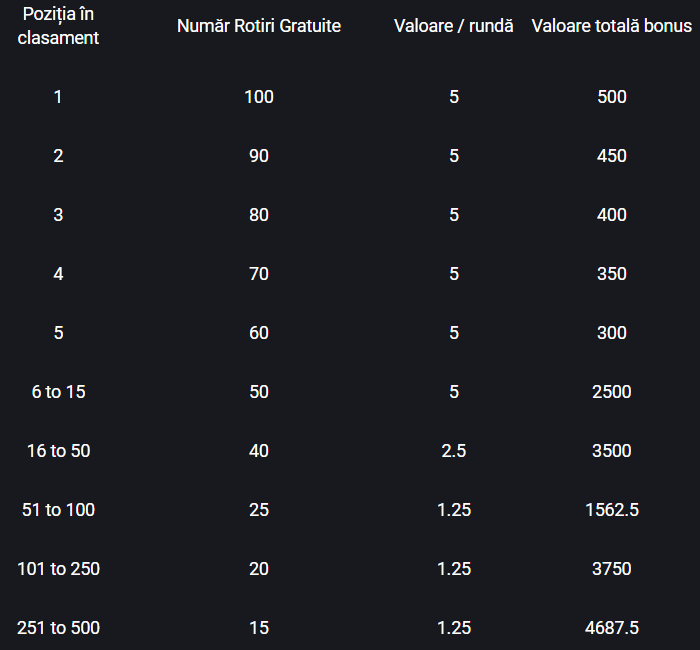Viewport: 700px width, 650px height.
Task: Select the rank 2 position cell
Action: coord(58,156)
